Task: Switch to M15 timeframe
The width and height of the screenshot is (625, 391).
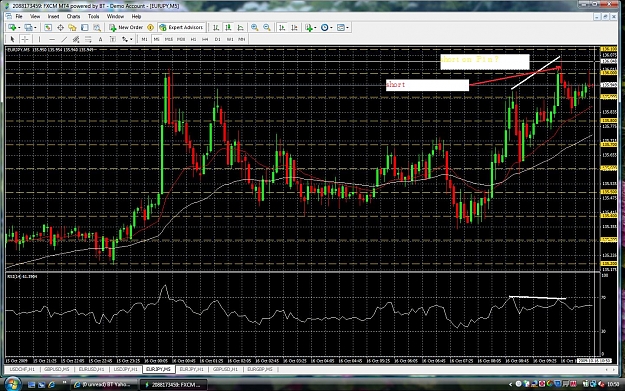Action: coord(169,39)
